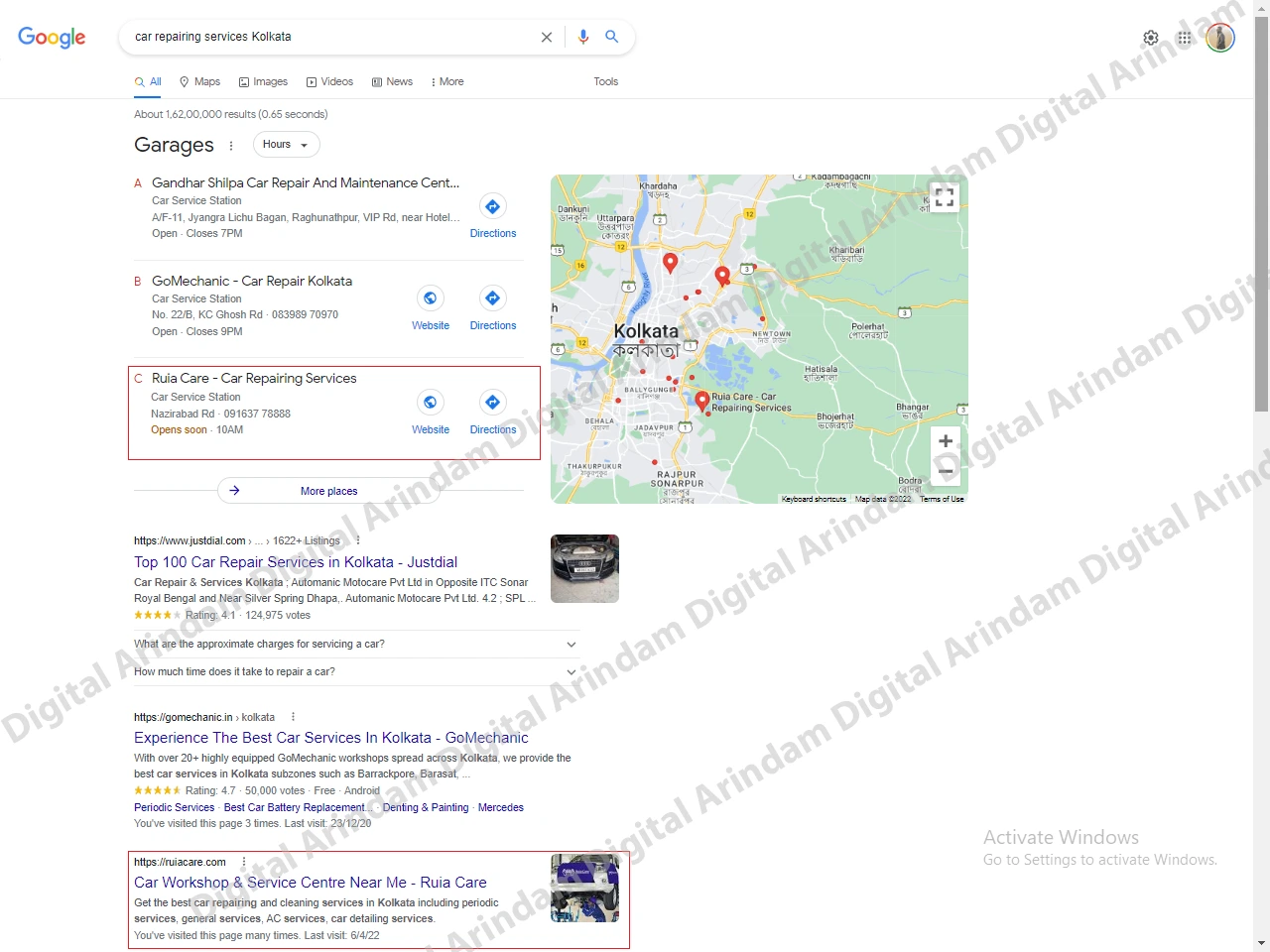Click the Periodic Services sitelink
Screen dimensions: 1270x952
pos(175,808)
